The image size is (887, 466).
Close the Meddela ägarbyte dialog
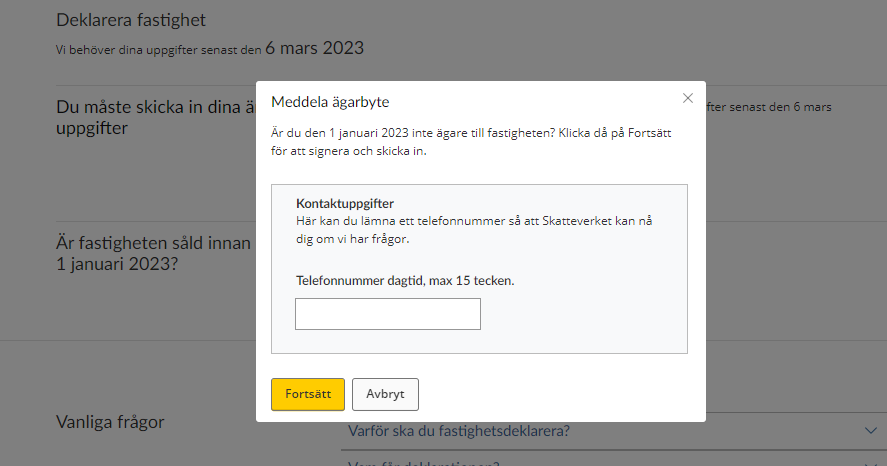[x=687, y=98]
